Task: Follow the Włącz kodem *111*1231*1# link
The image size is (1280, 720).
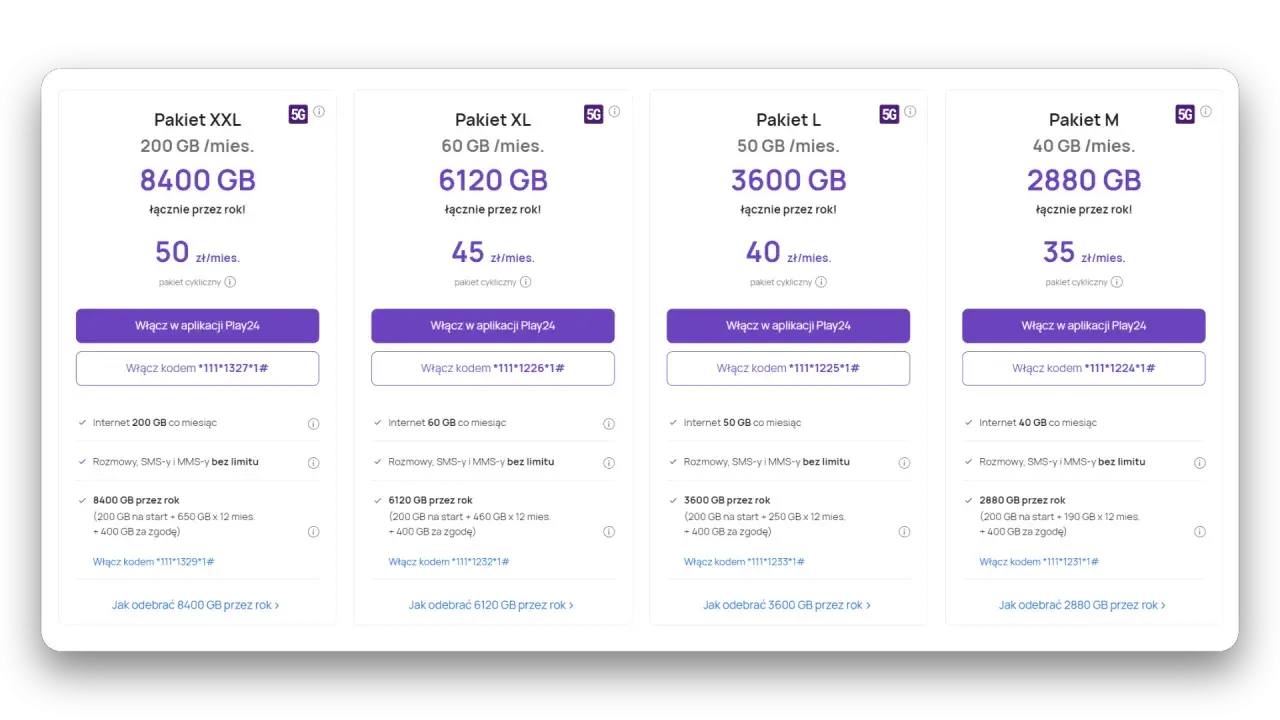Action: pyautogui.click(x=1040, y=562)
